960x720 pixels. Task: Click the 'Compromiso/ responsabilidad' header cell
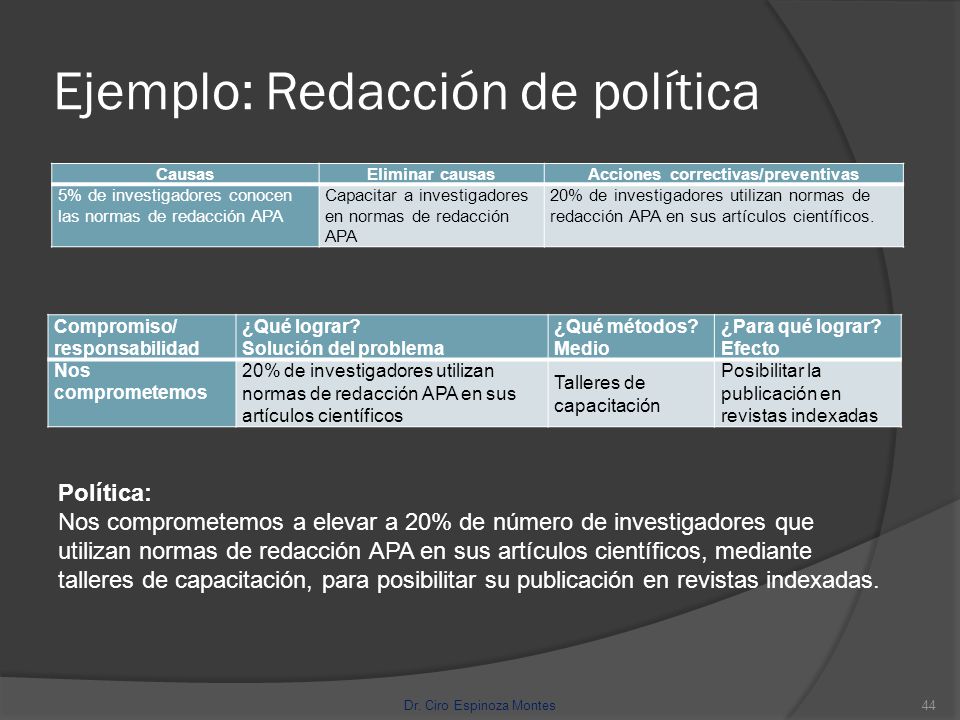click(x=141, y=337)
